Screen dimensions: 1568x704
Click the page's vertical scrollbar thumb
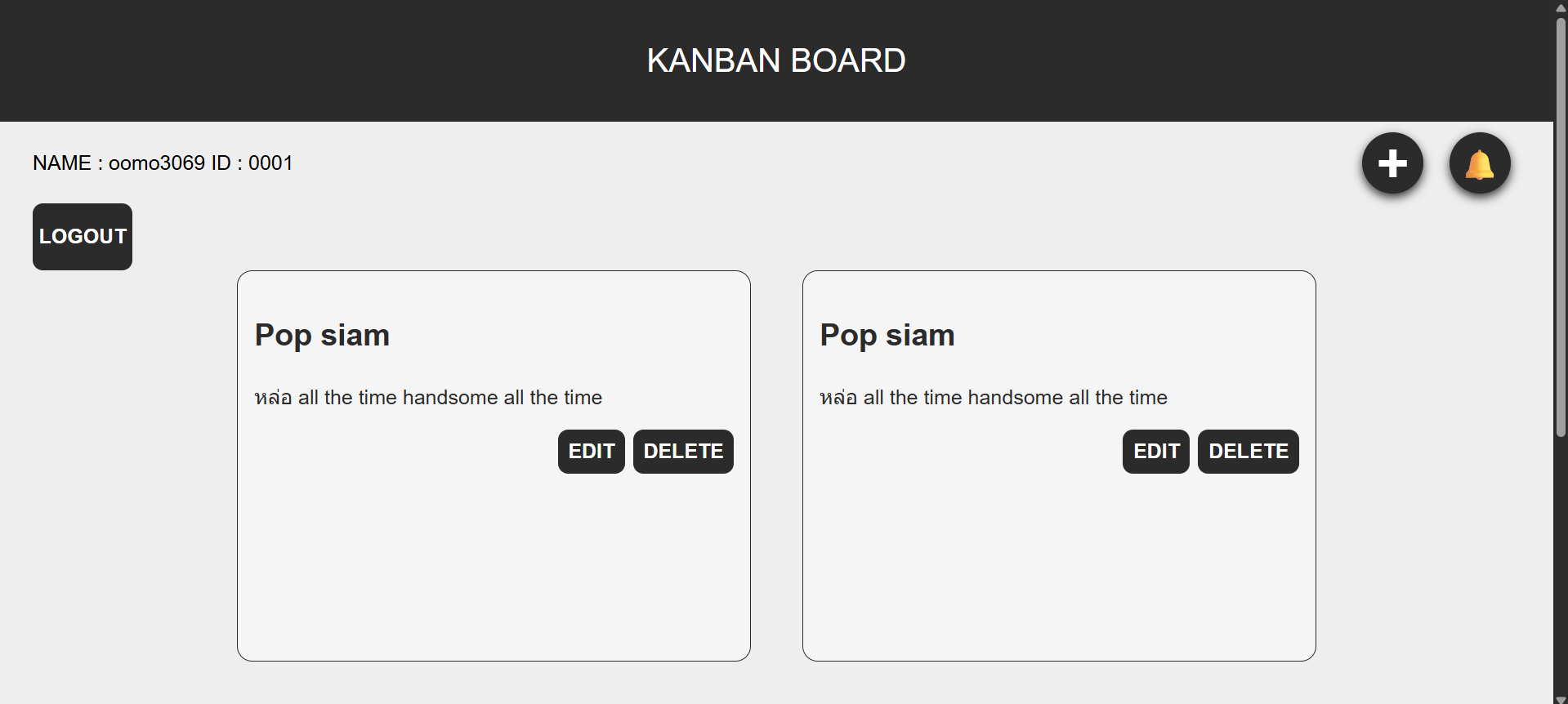click(1561, 227)
